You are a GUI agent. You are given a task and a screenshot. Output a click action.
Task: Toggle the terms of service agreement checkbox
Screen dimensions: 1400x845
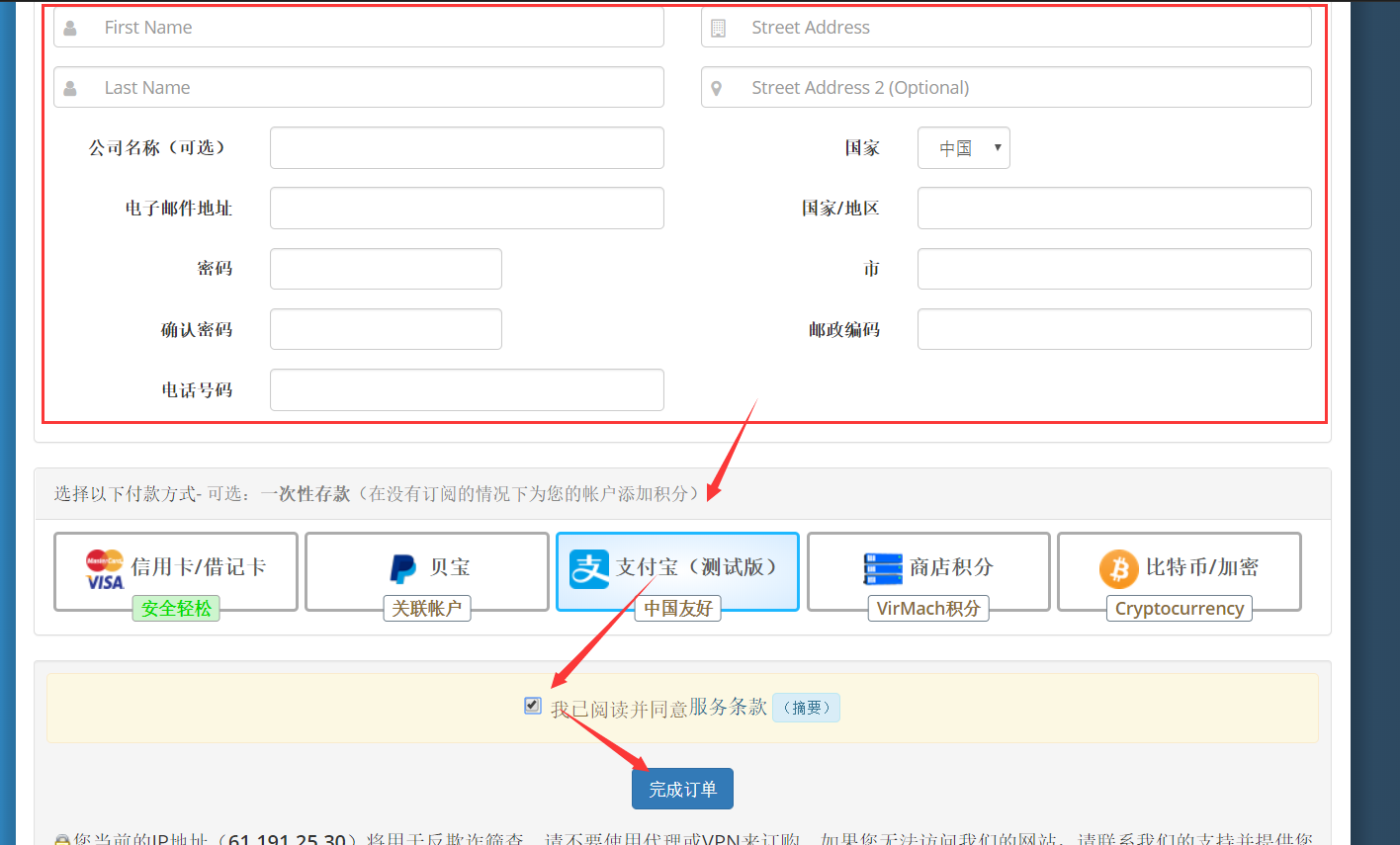pos(533,705)
